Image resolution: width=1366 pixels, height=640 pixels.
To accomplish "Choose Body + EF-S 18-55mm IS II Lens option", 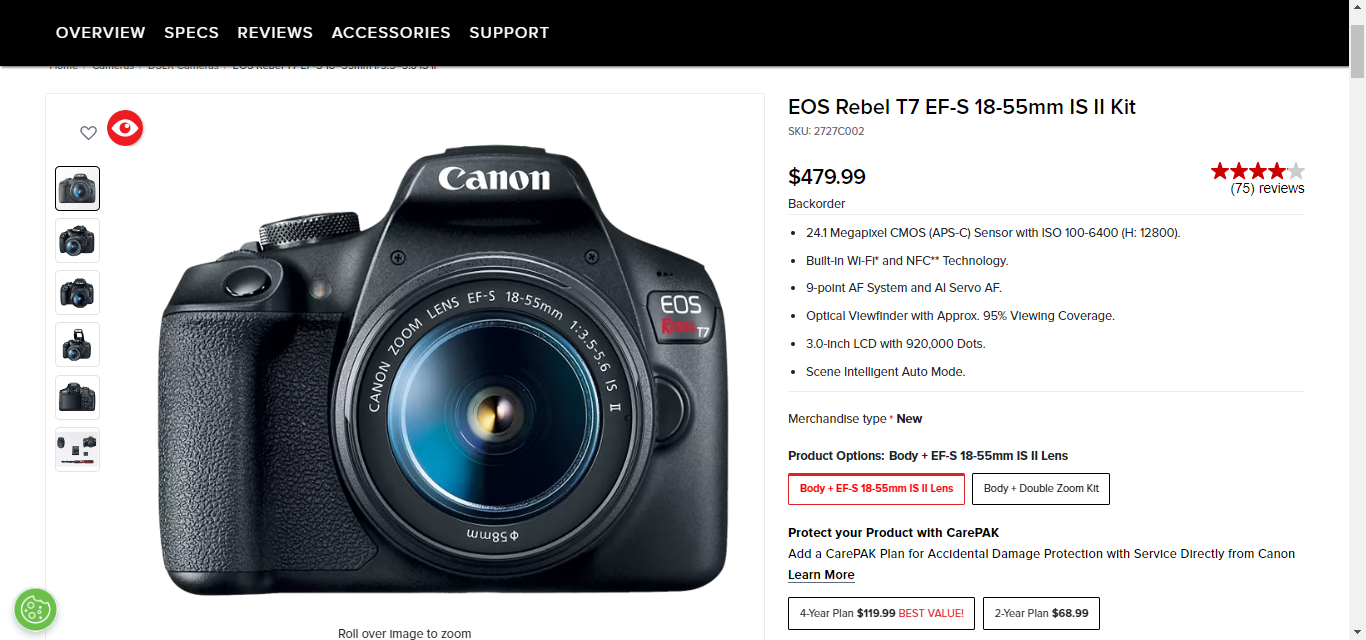I will click(x=877, y=489).
